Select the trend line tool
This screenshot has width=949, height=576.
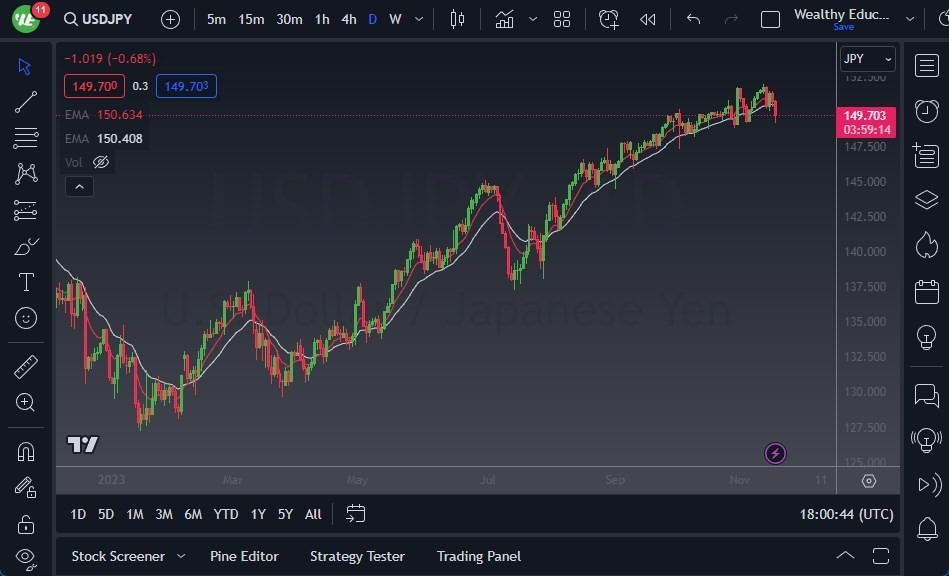click(x=25, y=101)
